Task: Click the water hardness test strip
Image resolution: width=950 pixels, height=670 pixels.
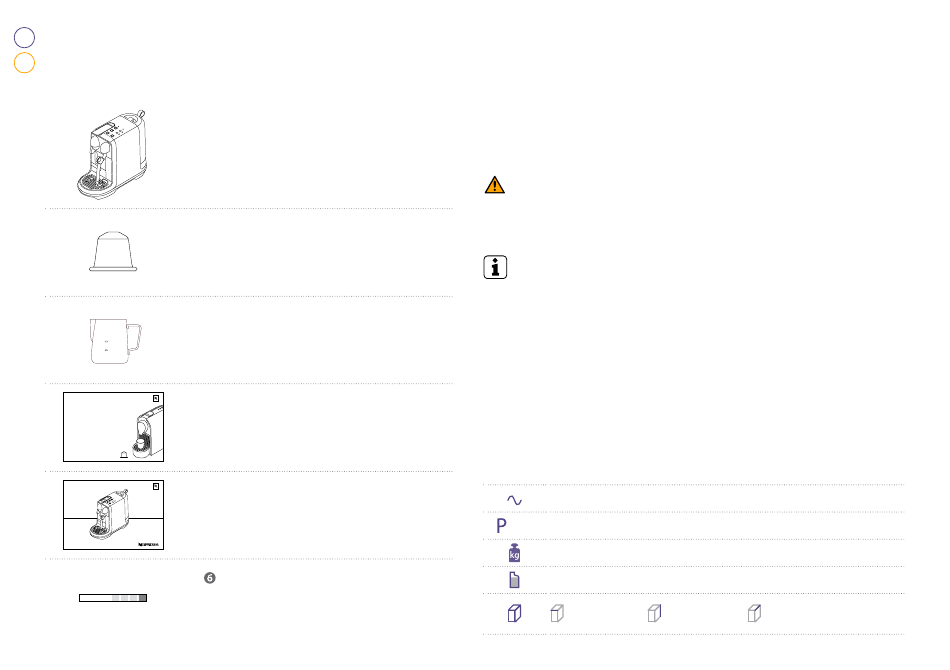Action: tap(113, 598)
